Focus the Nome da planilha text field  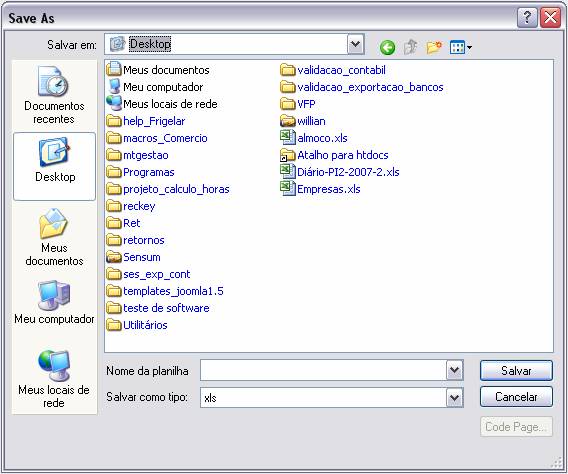pos(323,370)
